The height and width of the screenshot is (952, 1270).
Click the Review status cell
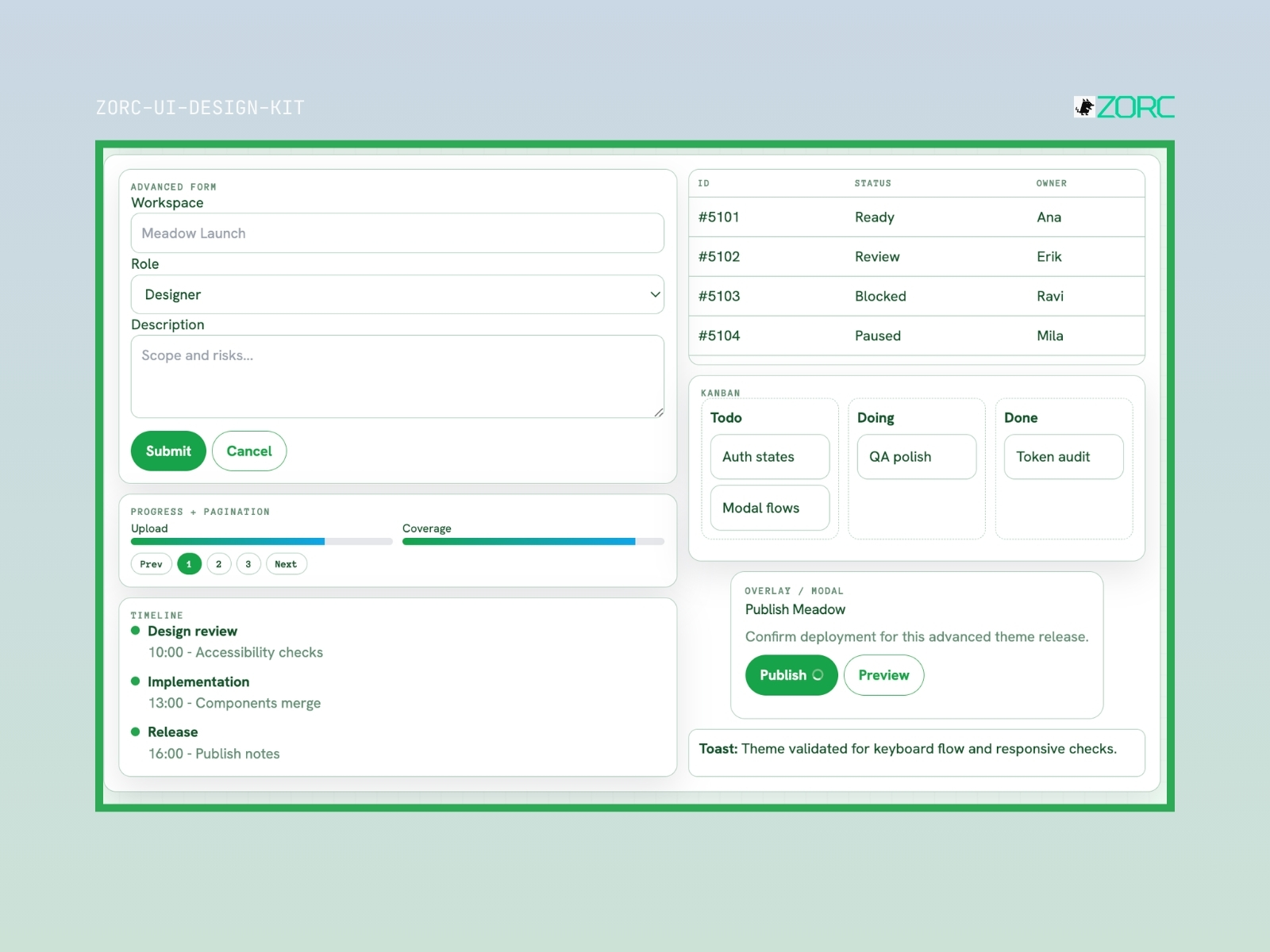(877, 257)
